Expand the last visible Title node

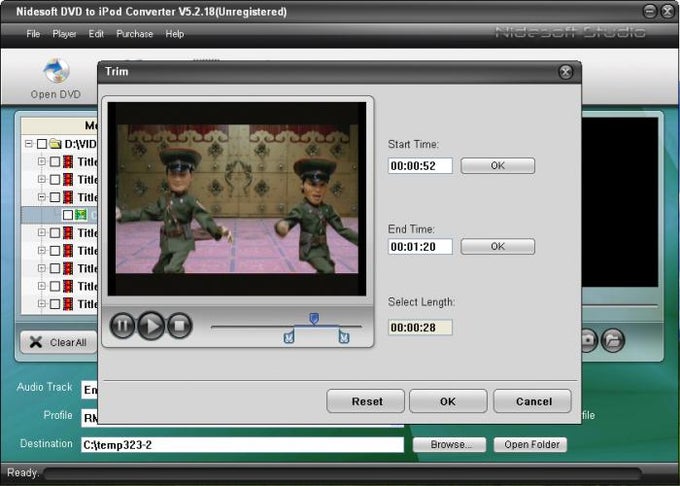tap(42, 303)
